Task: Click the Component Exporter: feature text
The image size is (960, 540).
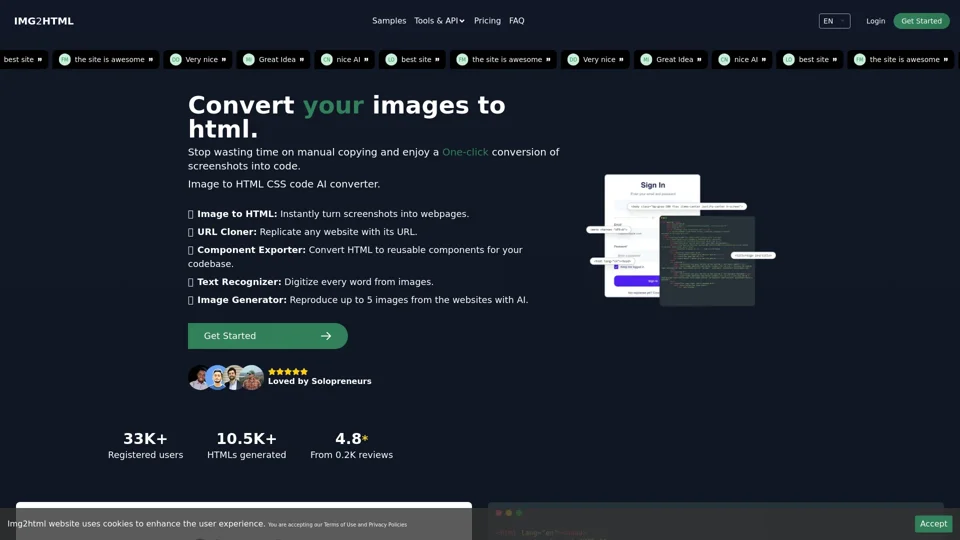Action: point(251,250)
